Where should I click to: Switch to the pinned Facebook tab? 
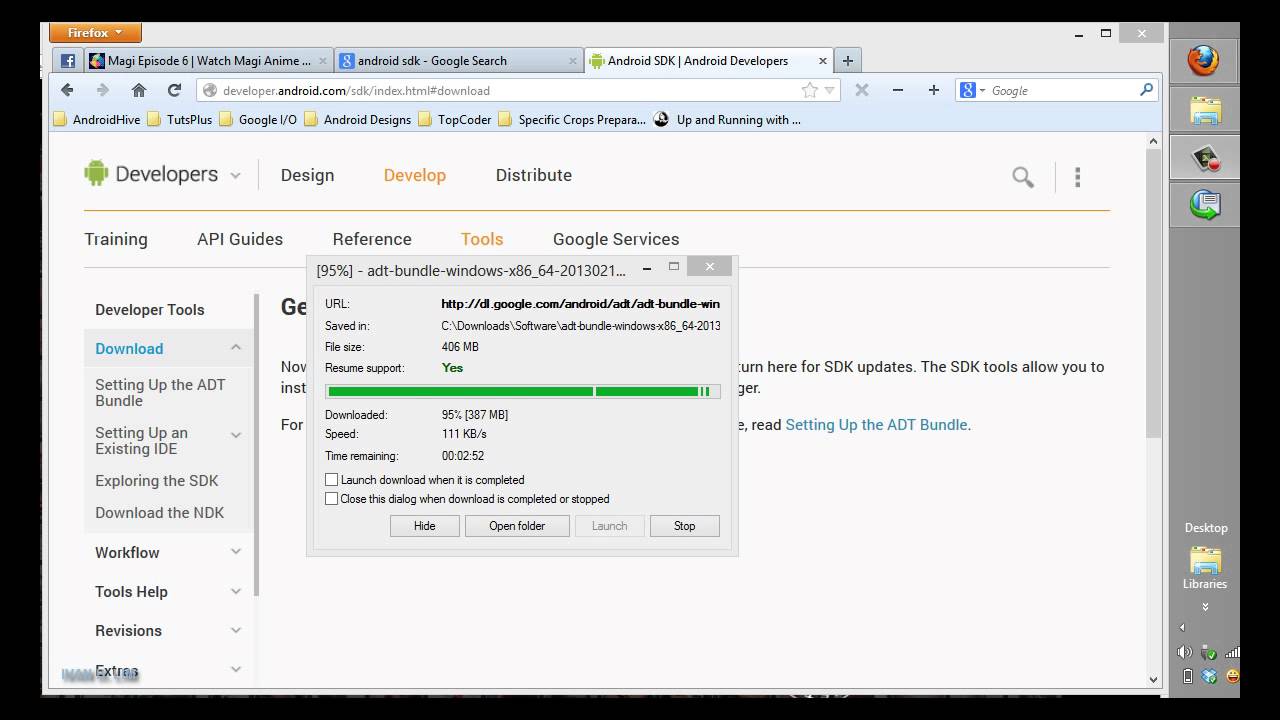(x=68, y=61)
